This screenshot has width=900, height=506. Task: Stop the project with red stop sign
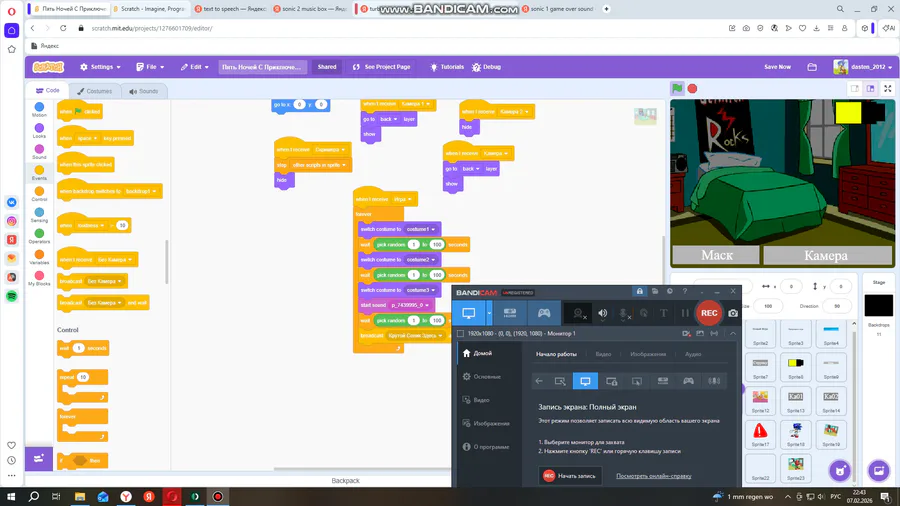tap(692, 88)
